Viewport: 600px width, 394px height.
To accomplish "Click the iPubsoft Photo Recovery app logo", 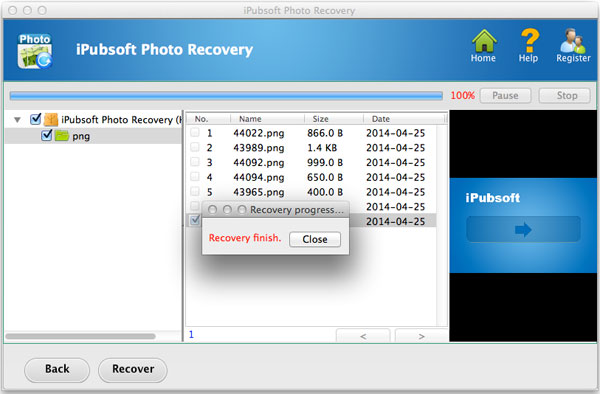I will coord(35,51).
